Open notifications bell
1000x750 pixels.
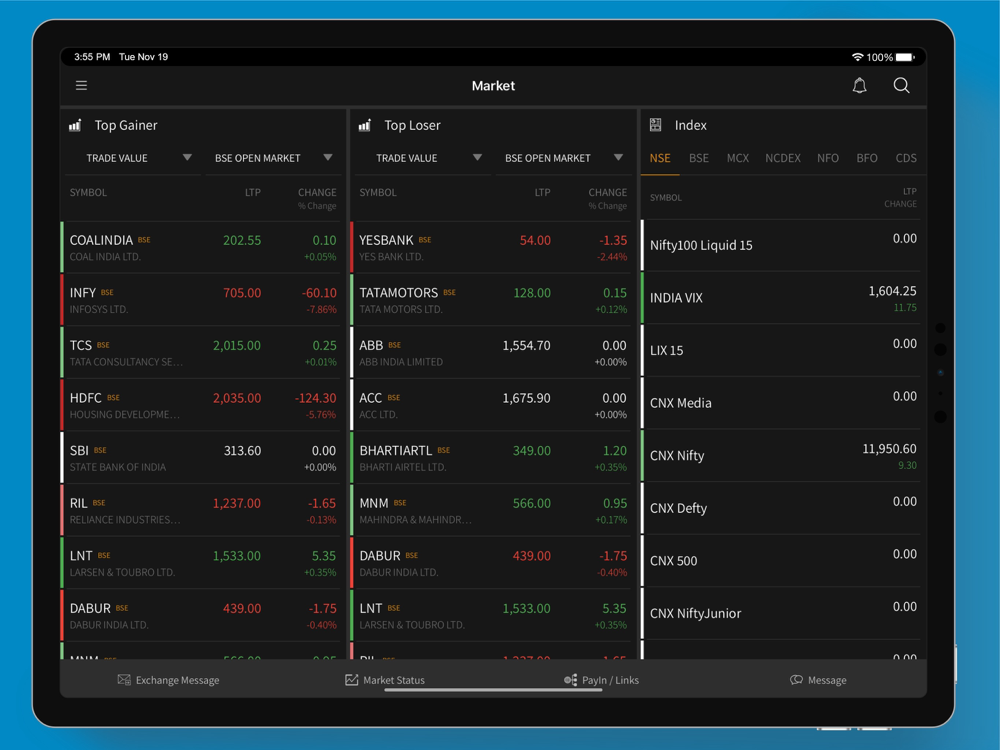pos(859,86)
